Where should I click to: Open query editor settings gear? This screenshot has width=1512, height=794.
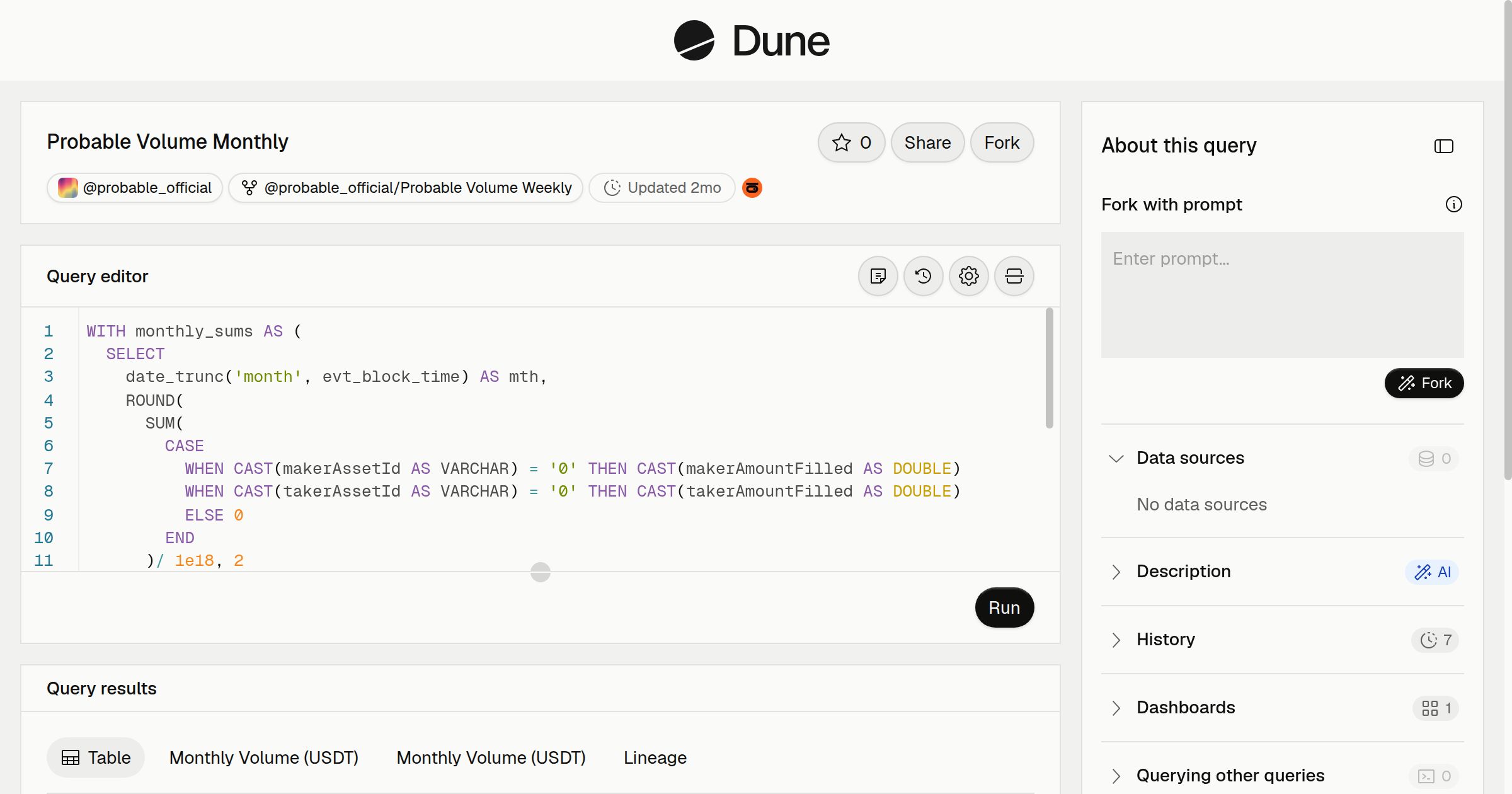(969, 276)
